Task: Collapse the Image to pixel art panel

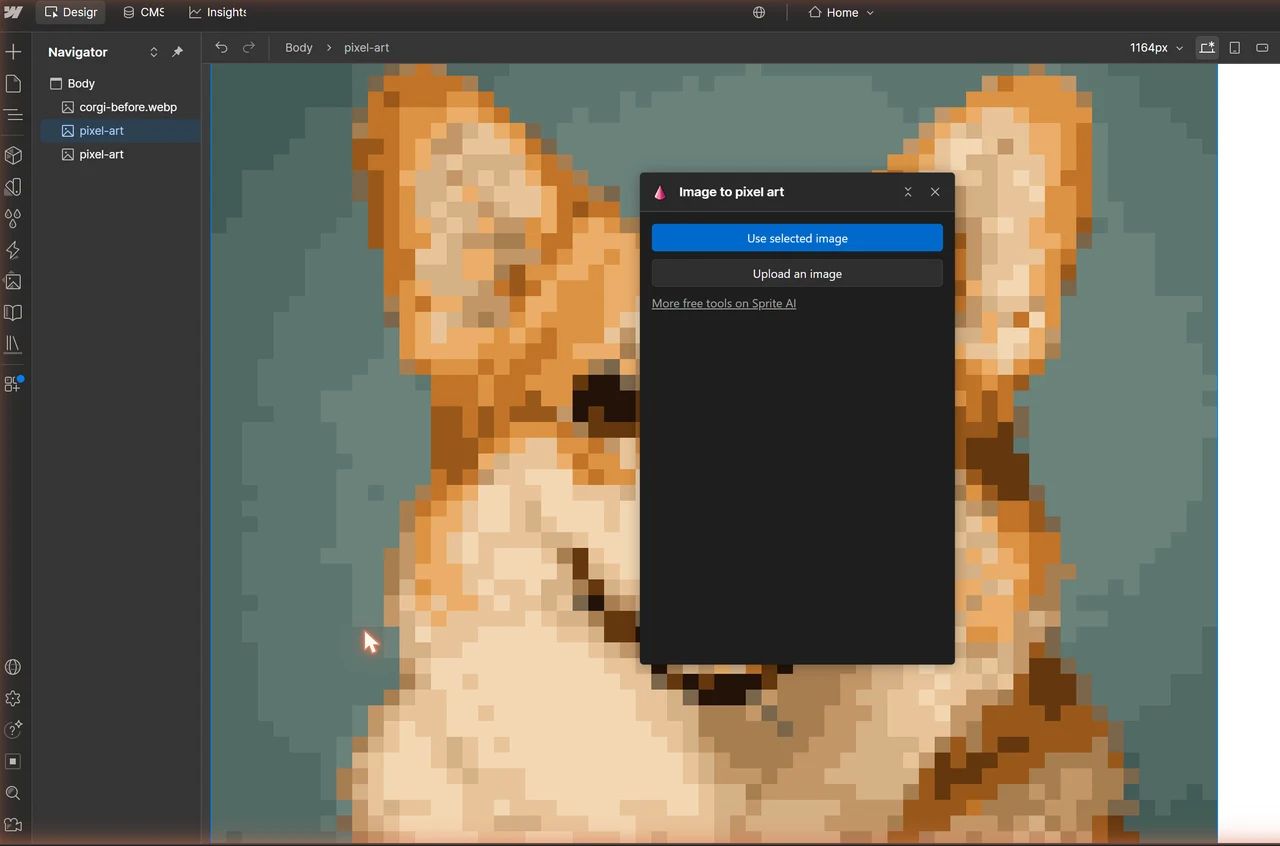Action: (x=908, y=192)
